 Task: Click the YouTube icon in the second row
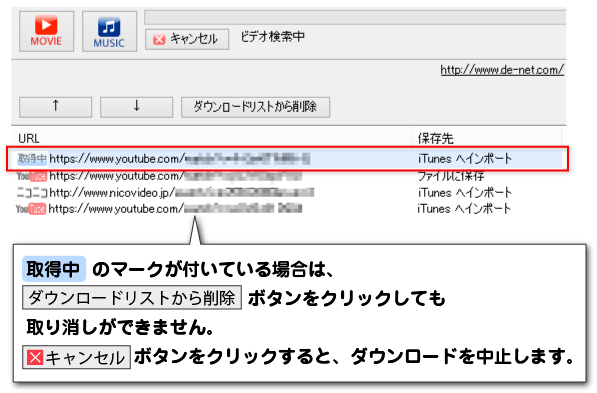pyautogui.click(x=32, y=176)
